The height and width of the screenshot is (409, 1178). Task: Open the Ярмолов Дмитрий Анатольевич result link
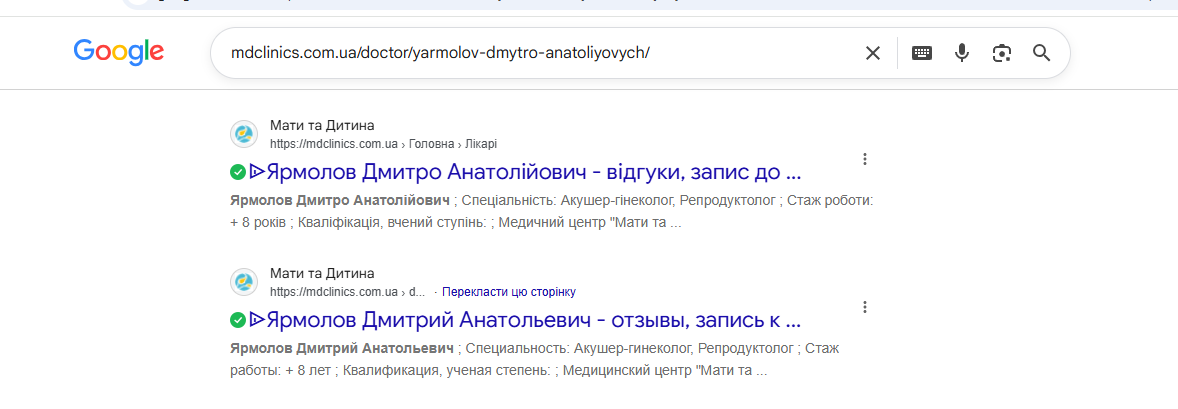pos(525,320)
